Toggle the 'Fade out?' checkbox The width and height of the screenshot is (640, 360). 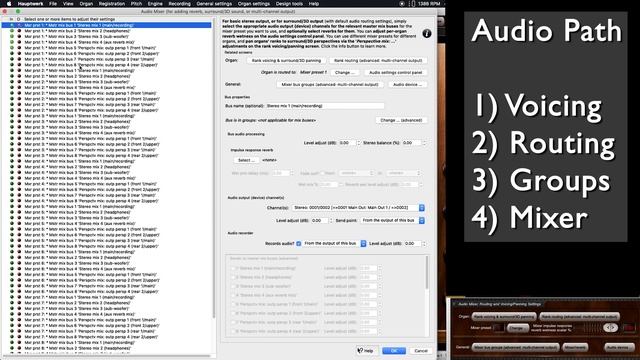(x=322, y=173)
